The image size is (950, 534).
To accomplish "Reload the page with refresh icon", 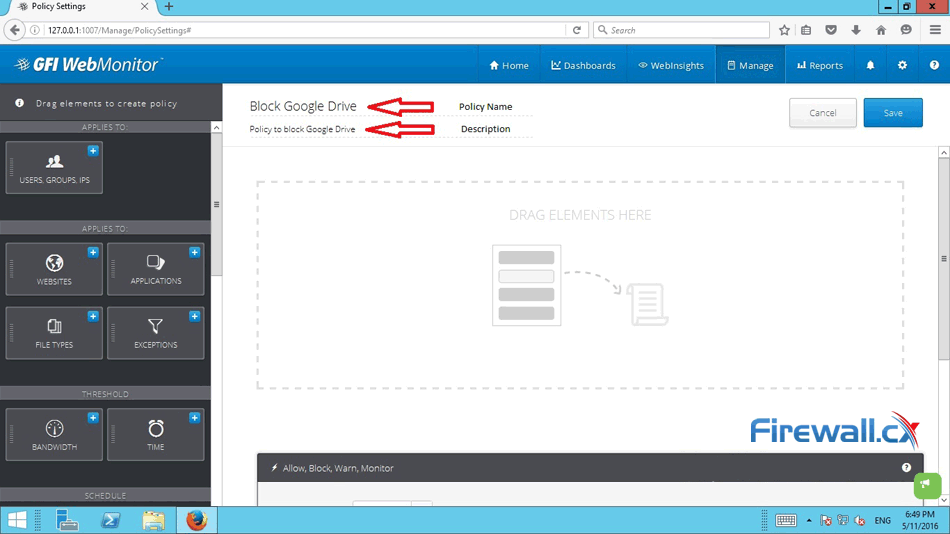I will tap(577, 30).
